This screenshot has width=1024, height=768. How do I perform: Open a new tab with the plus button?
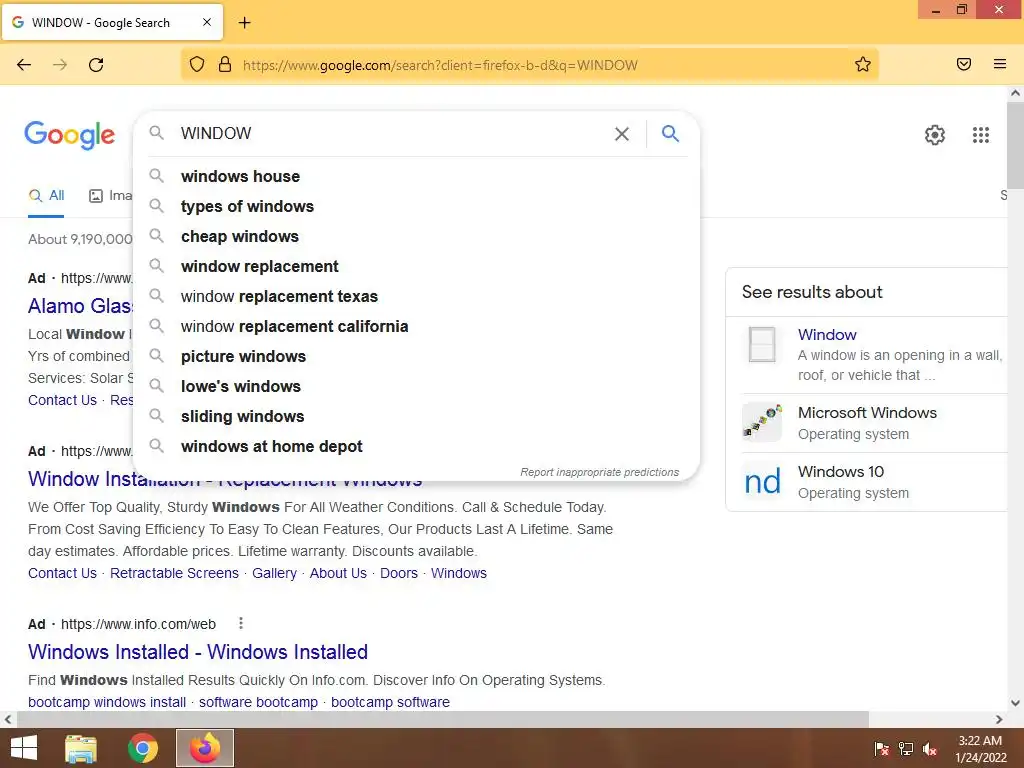[x=244, y=23]
